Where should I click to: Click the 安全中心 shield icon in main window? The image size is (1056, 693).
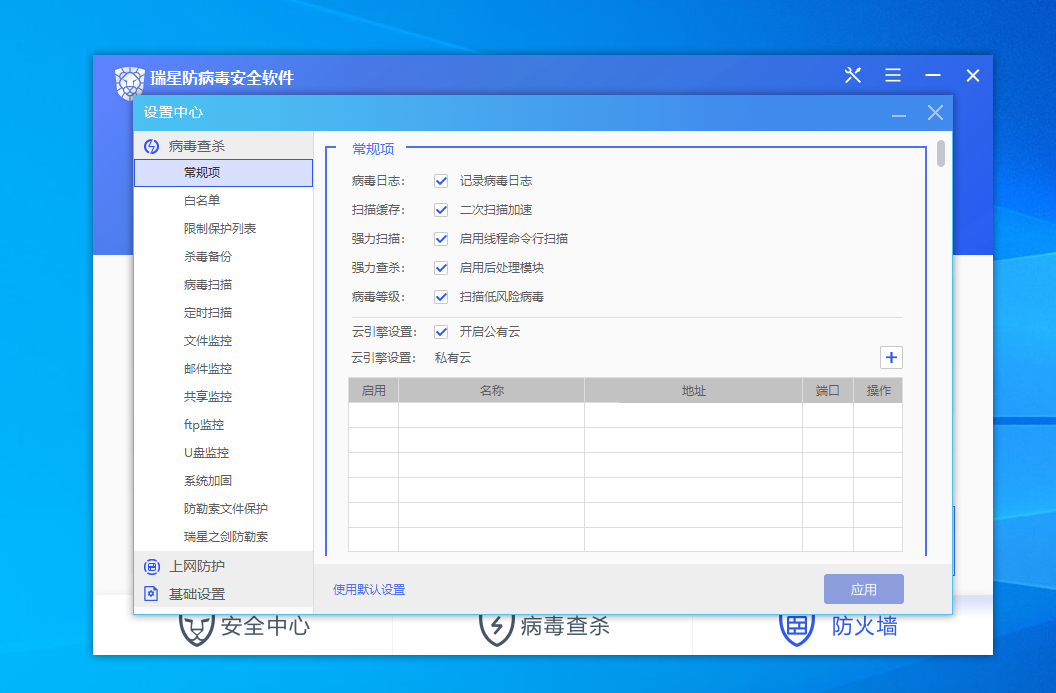[x=197, y=629]
